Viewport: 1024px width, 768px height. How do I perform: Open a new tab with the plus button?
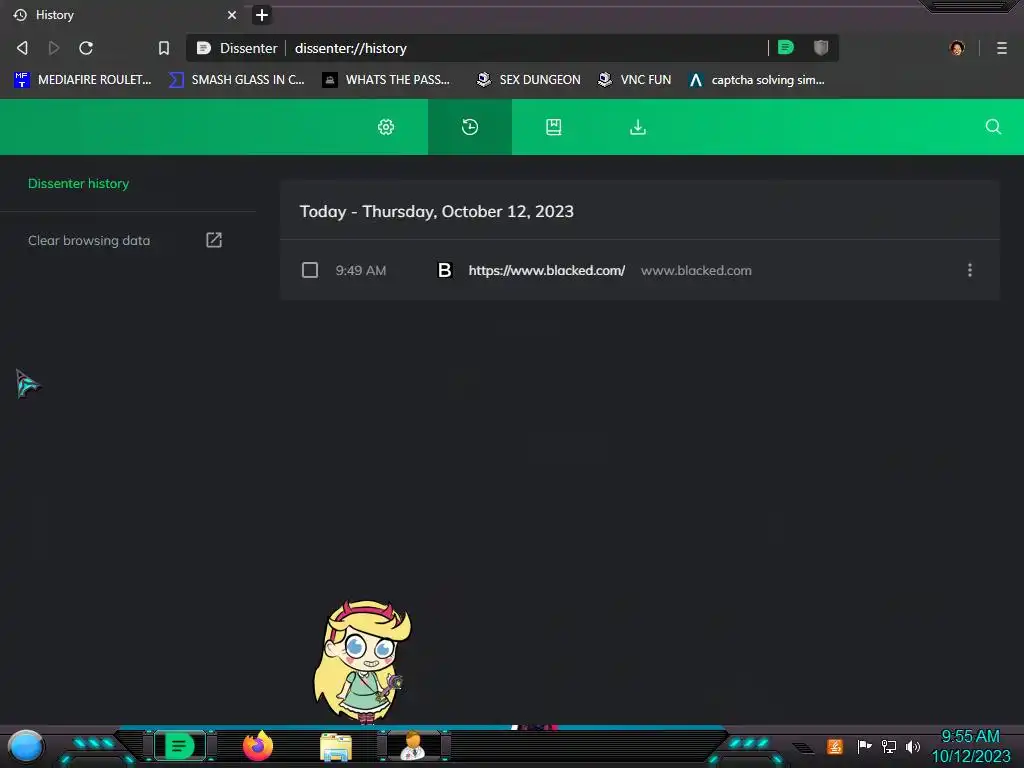[x=262, y=14]
